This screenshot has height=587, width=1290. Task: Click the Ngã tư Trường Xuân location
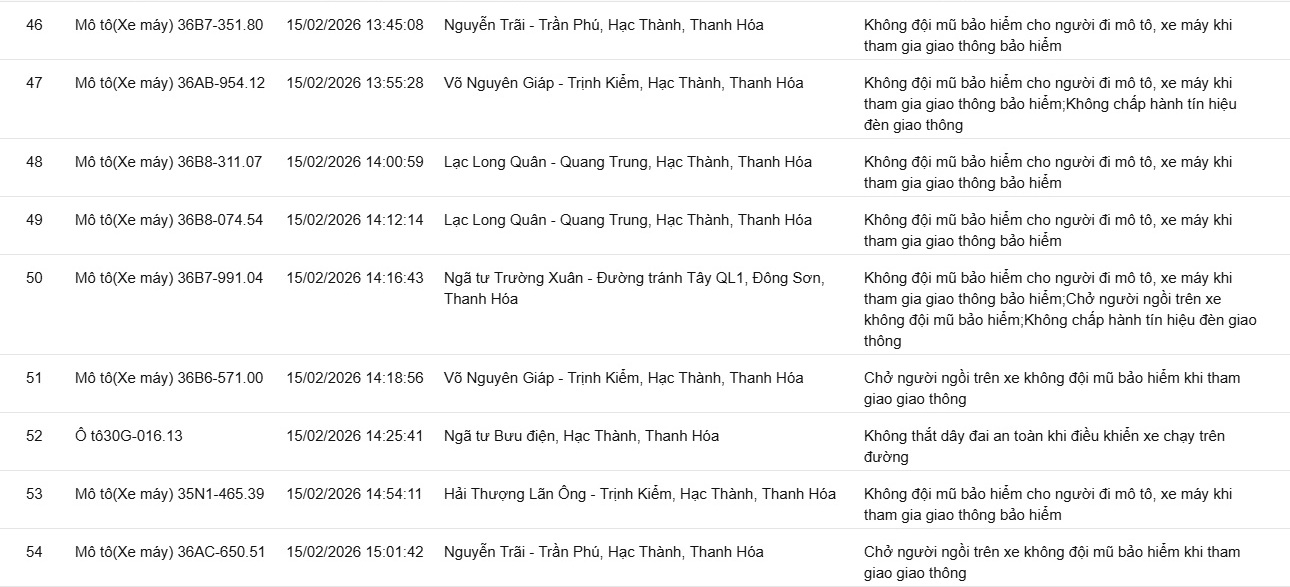pos(634,288)
